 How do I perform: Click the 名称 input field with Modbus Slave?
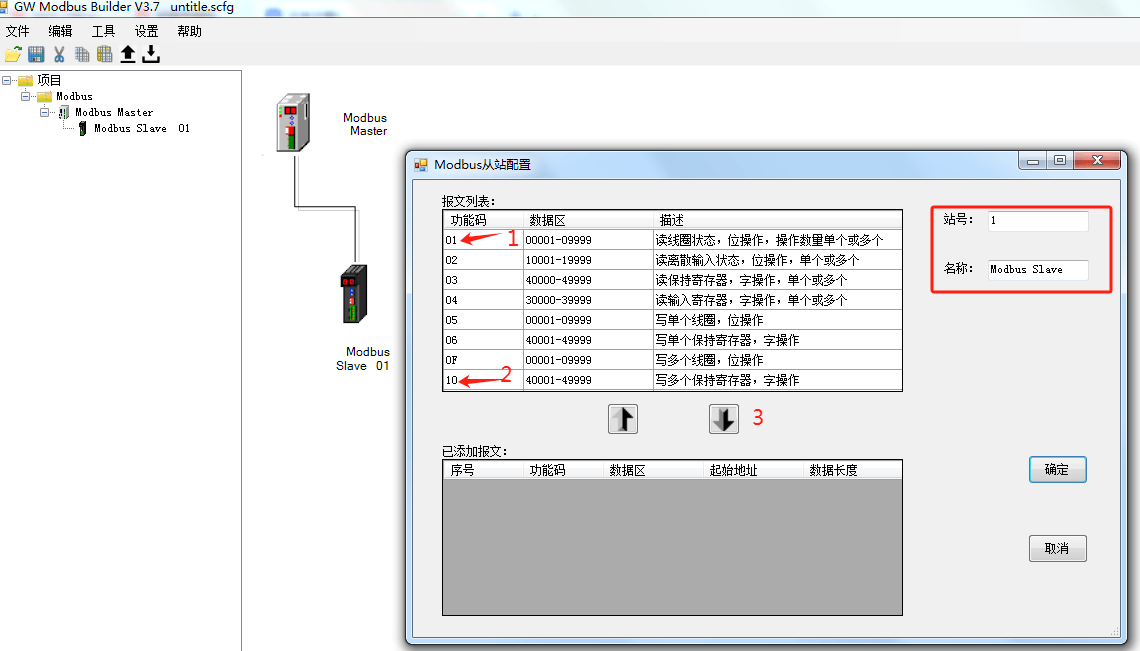[x=1038, y=270]
